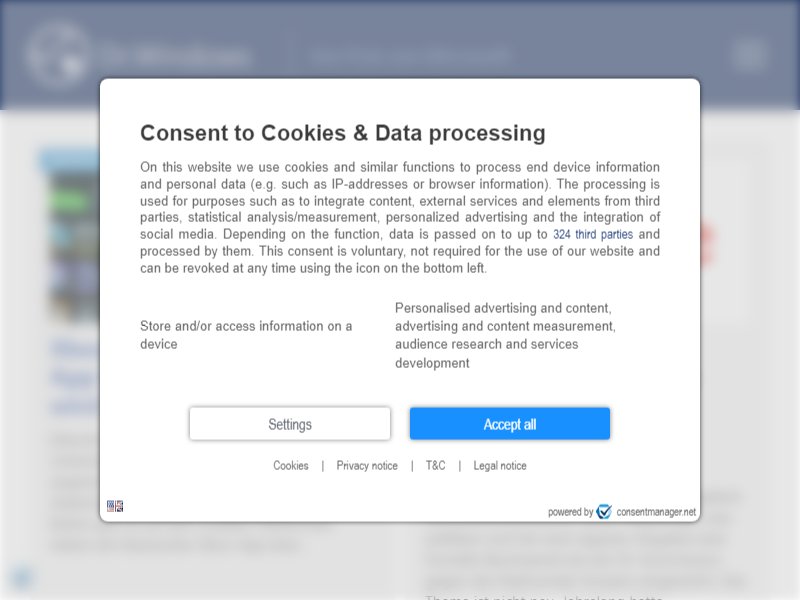Viewport: 800px width, 600px height.
Task: Click the blurred blue article headline on the left
Action: tap(75, 378)
